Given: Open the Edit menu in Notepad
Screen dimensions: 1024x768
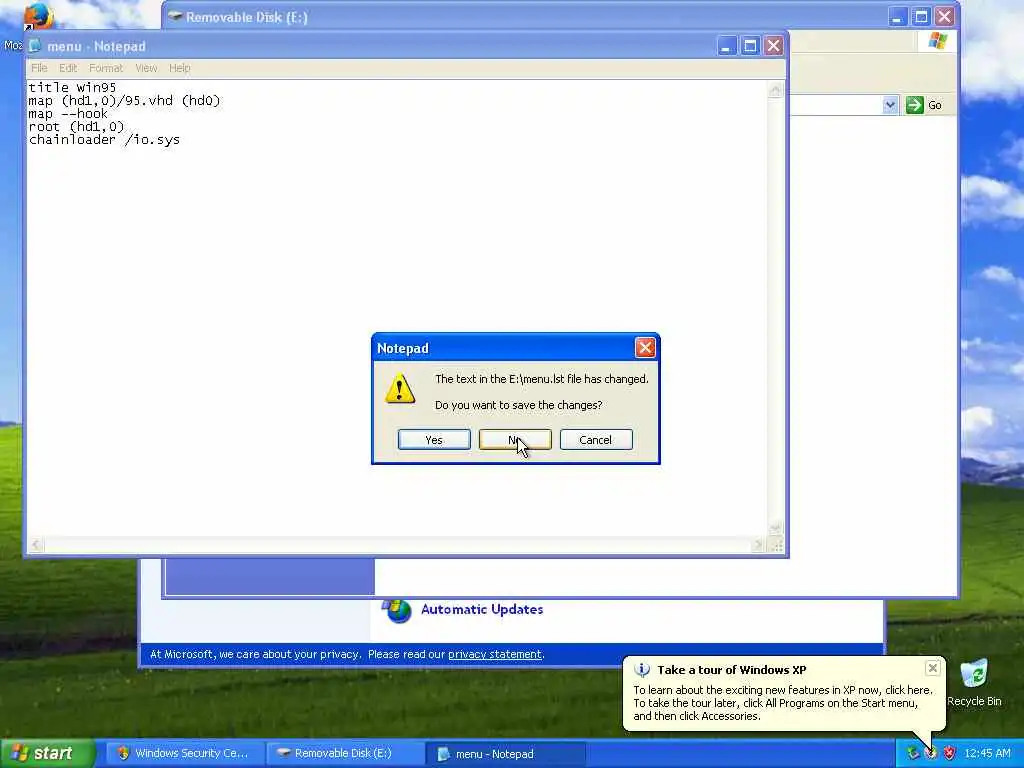Looking at the screenshot, I should click(x=68, y=68).
